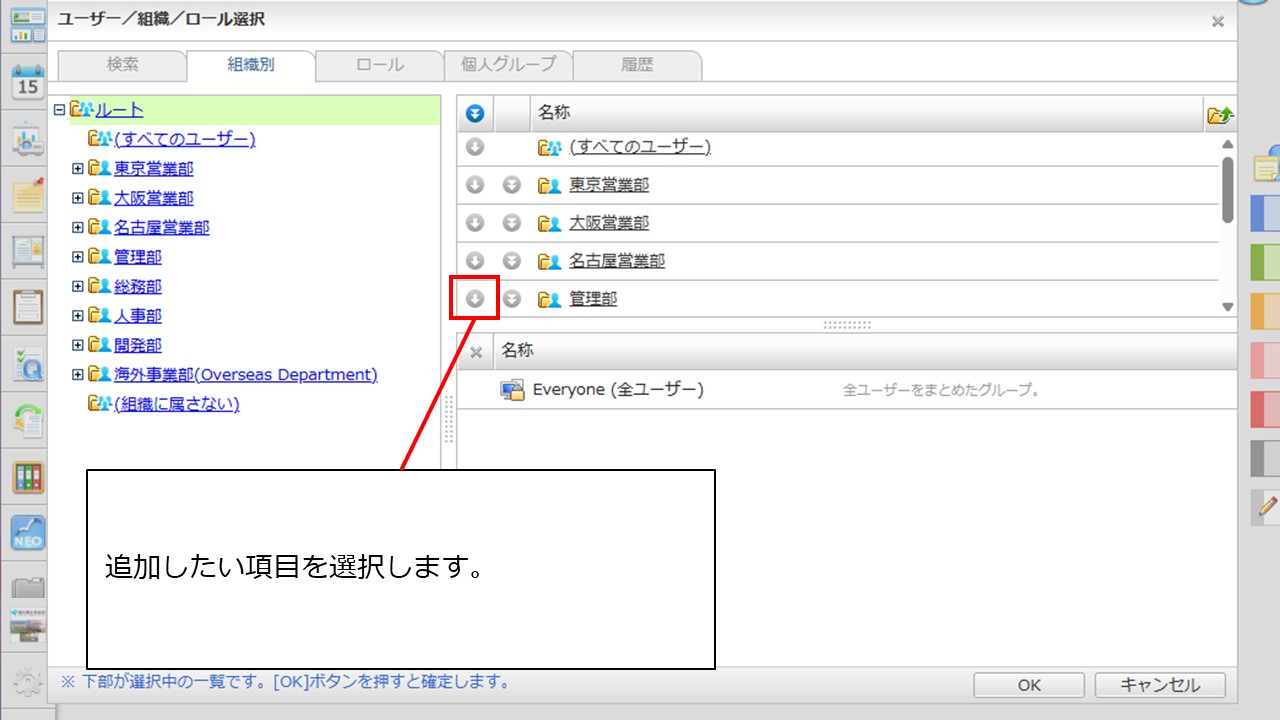Expand 大阪営業部 in the organization tree
1280x720 pixels.
pos(78,198)
